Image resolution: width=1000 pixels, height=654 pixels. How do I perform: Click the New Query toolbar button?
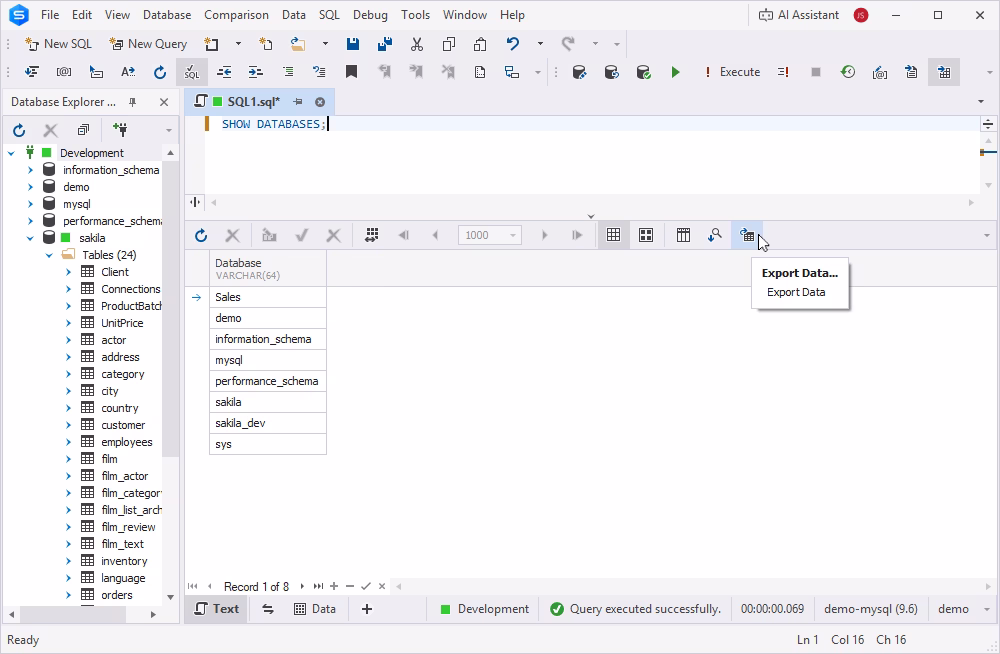click(148, 44)
